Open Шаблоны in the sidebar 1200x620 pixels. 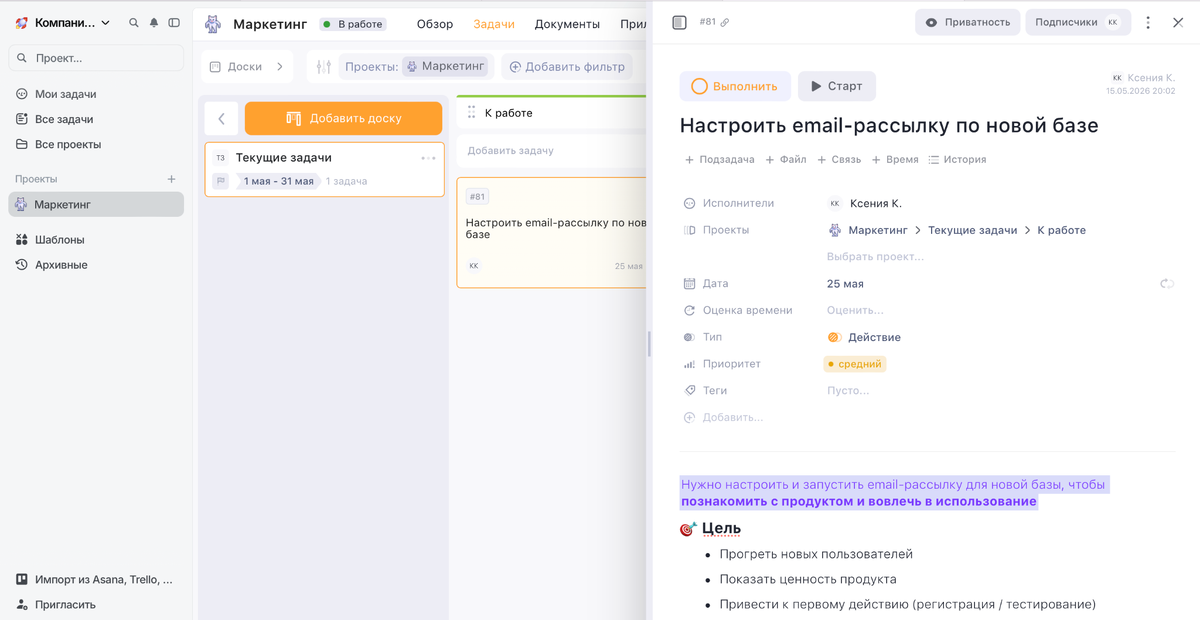[59, 240]
